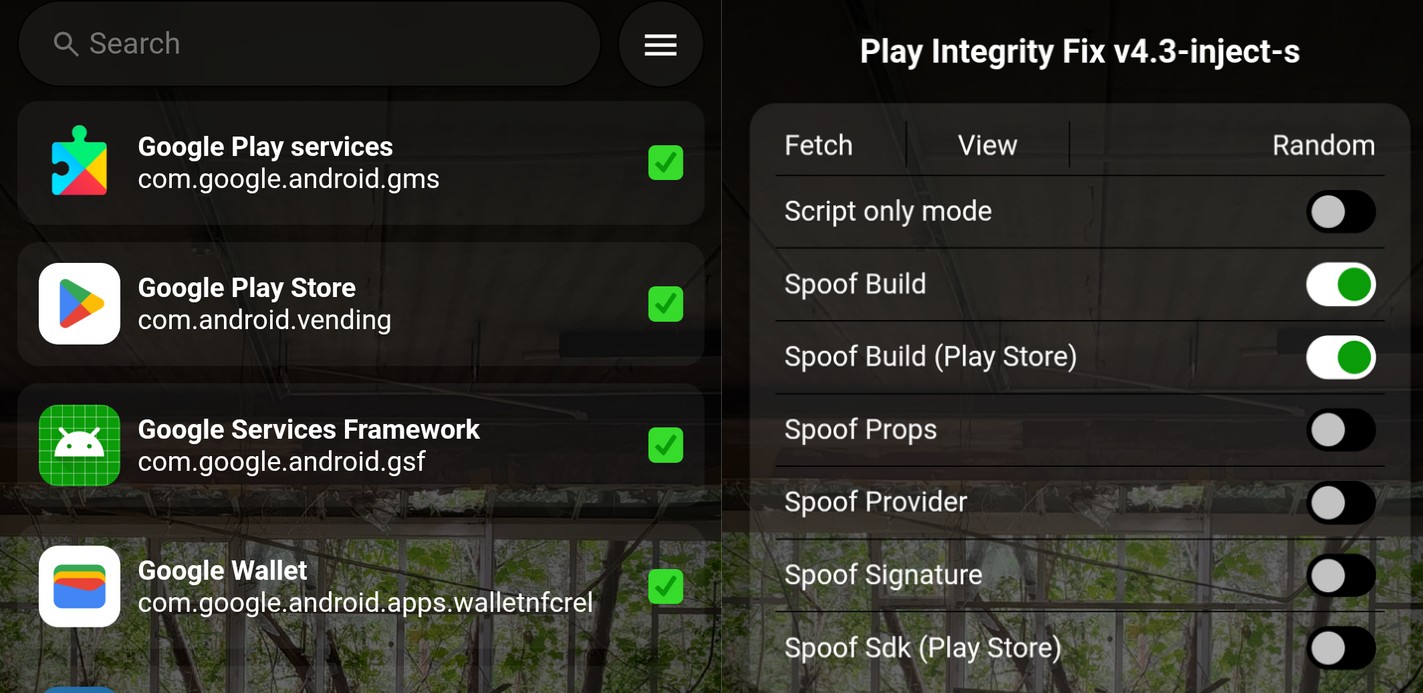Open the hamburger menu button
Screen dimensions: 1423x693
tap(660, 45)
